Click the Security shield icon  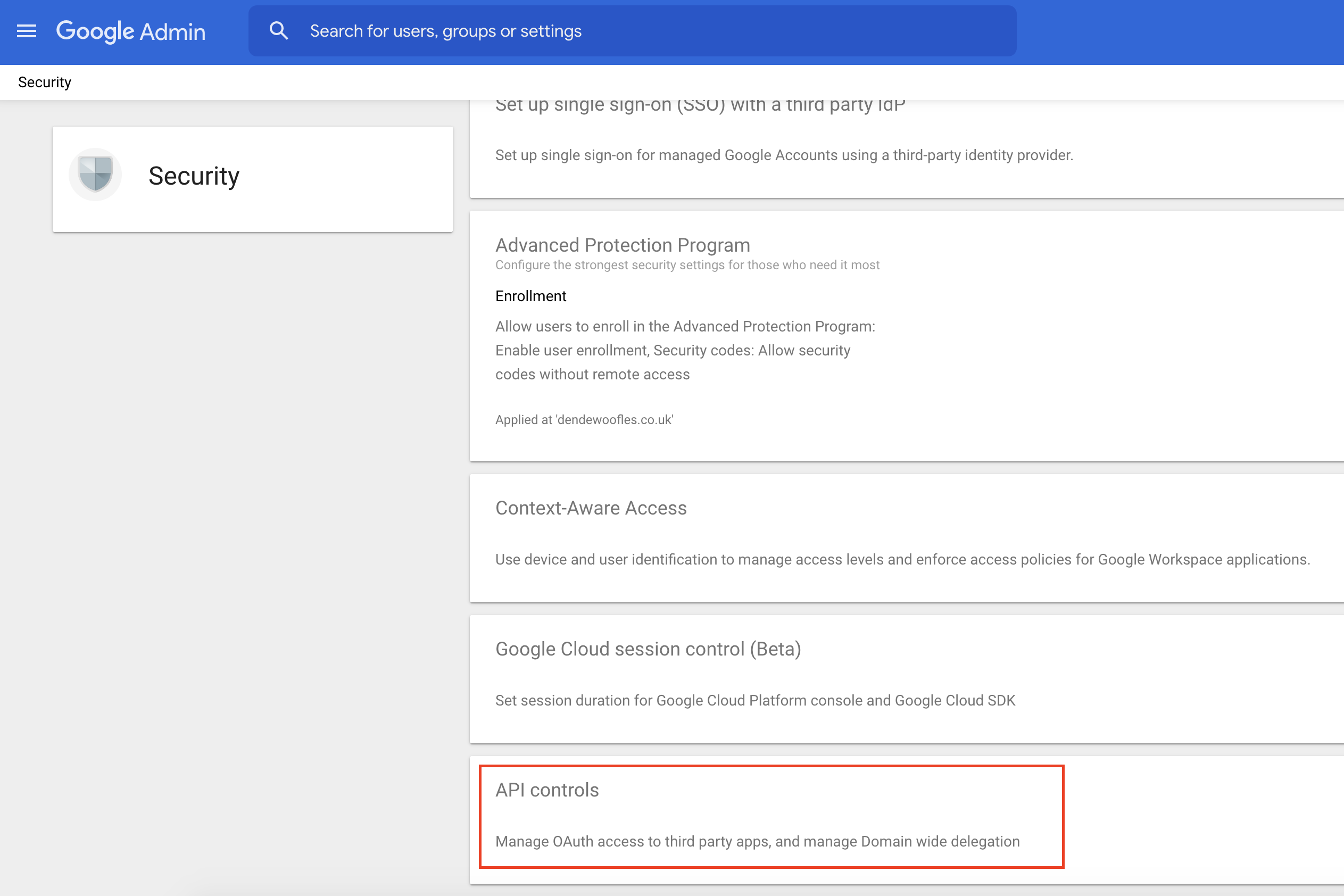[95, 175]
